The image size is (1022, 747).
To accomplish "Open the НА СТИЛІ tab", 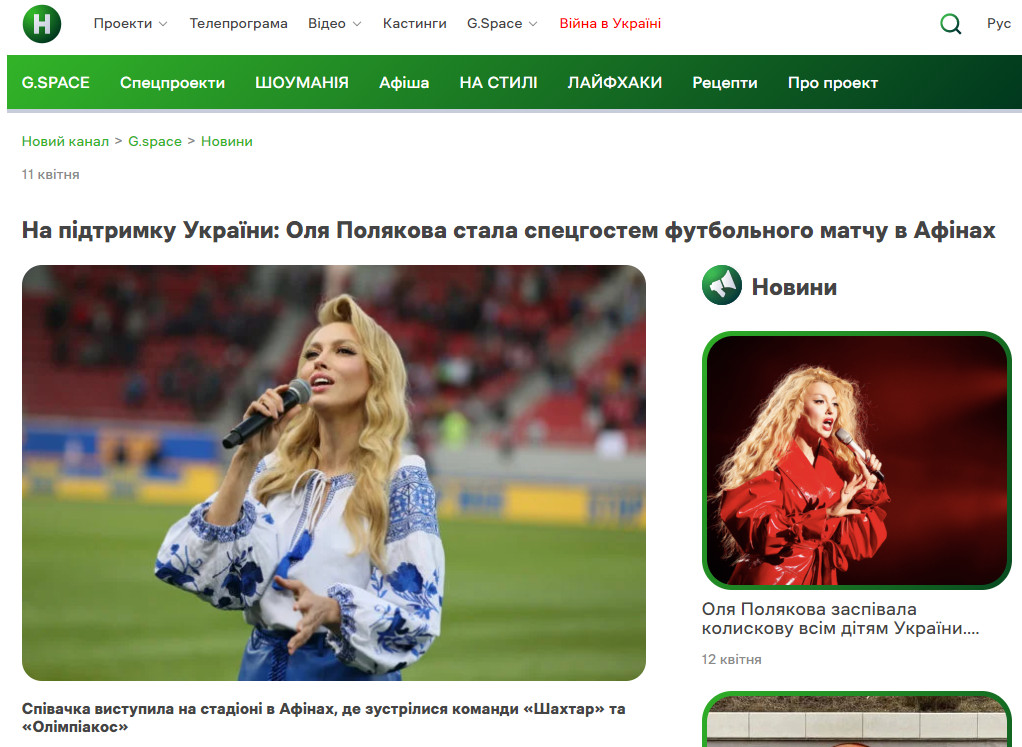I will click(498, 83).
